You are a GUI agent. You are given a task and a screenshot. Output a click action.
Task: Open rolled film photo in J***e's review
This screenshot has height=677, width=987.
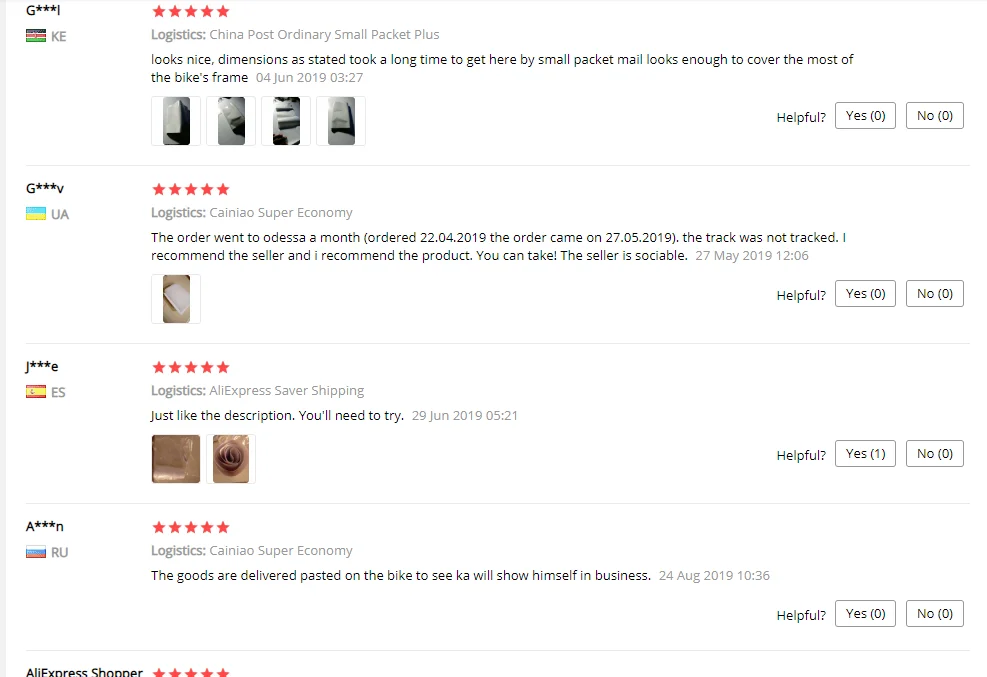[231, 459]
